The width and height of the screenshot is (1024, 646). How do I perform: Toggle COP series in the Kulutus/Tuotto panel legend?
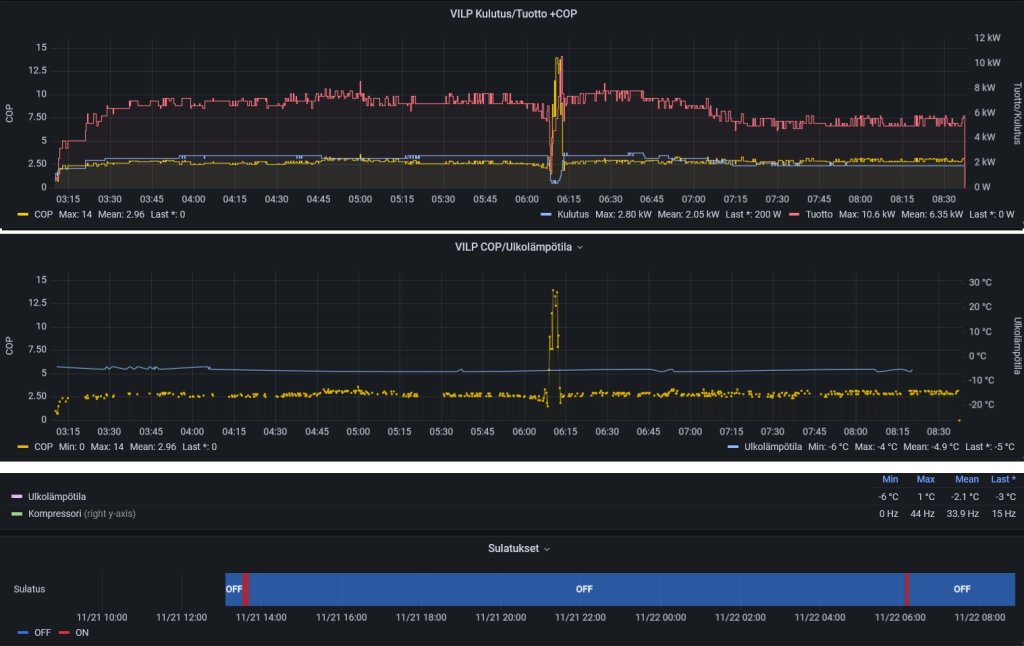pos(43,214)
